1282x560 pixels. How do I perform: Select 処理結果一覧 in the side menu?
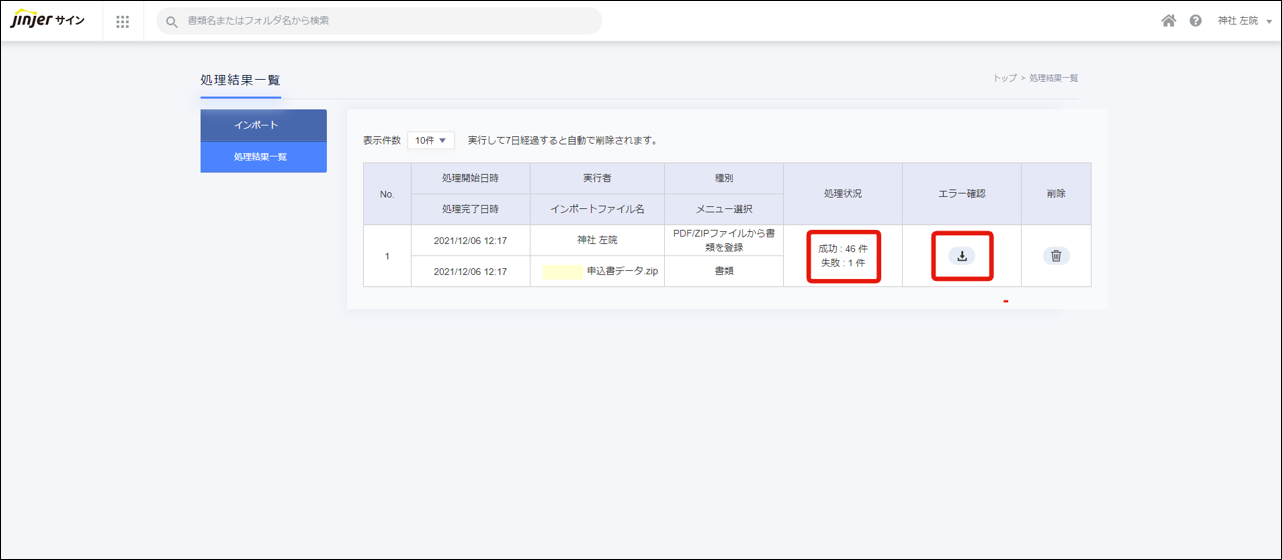pyautogui.click(x=263, y=157)
